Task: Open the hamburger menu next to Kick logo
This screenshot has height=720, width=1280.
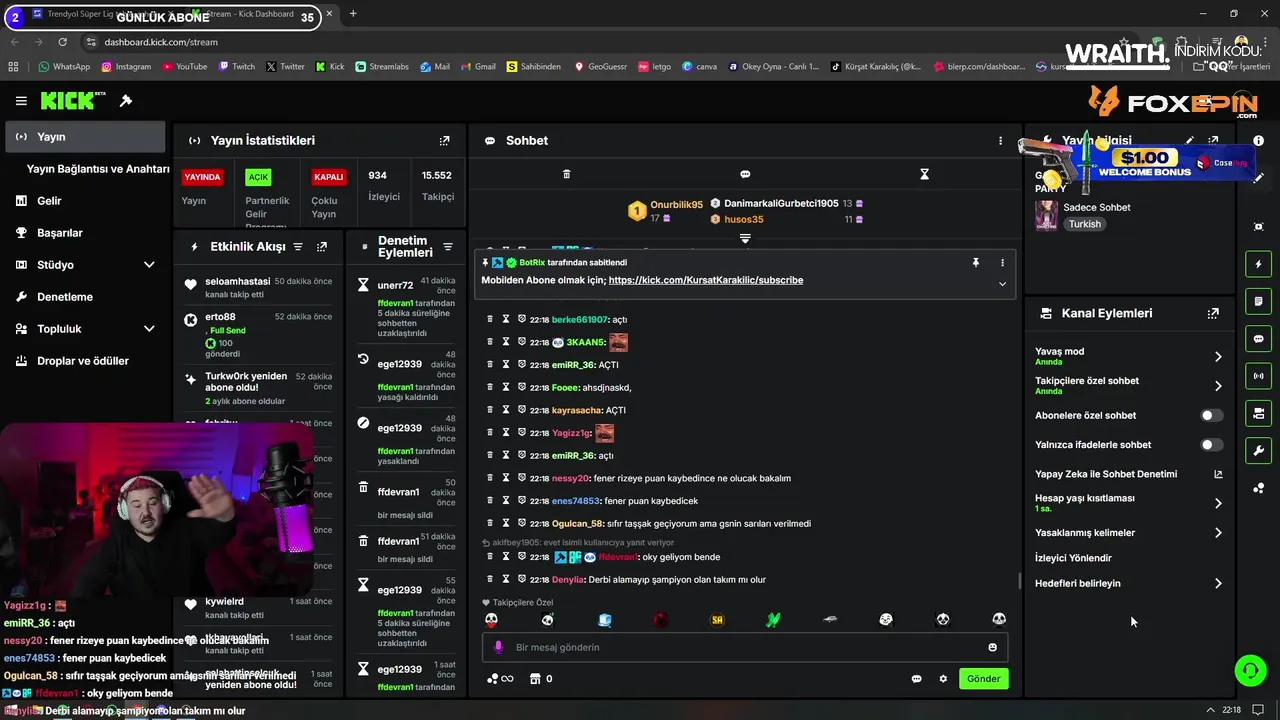Action: tap(21, 101)
